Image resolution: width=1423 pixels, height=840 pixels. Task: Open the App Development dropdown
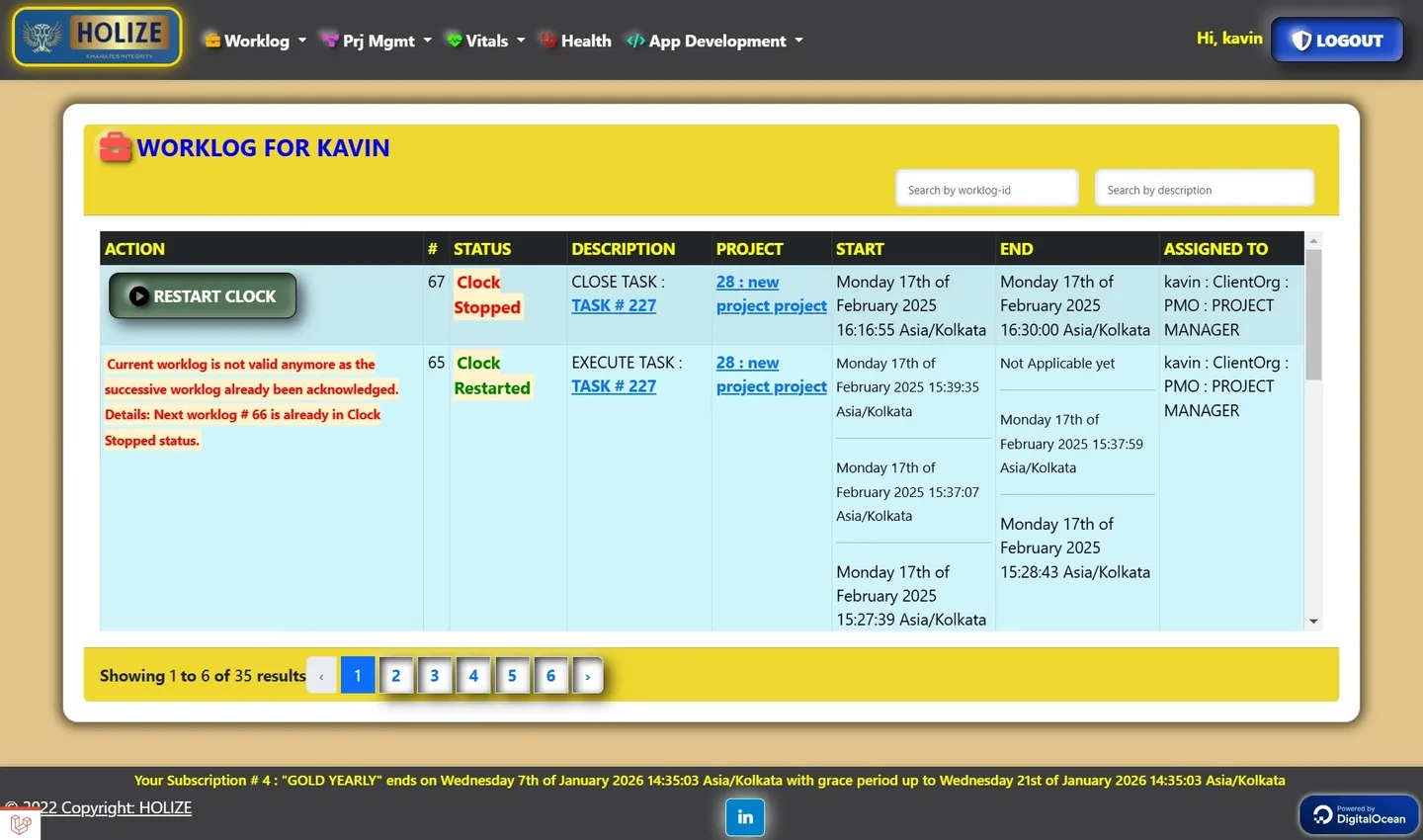click(x=713, y=41)
